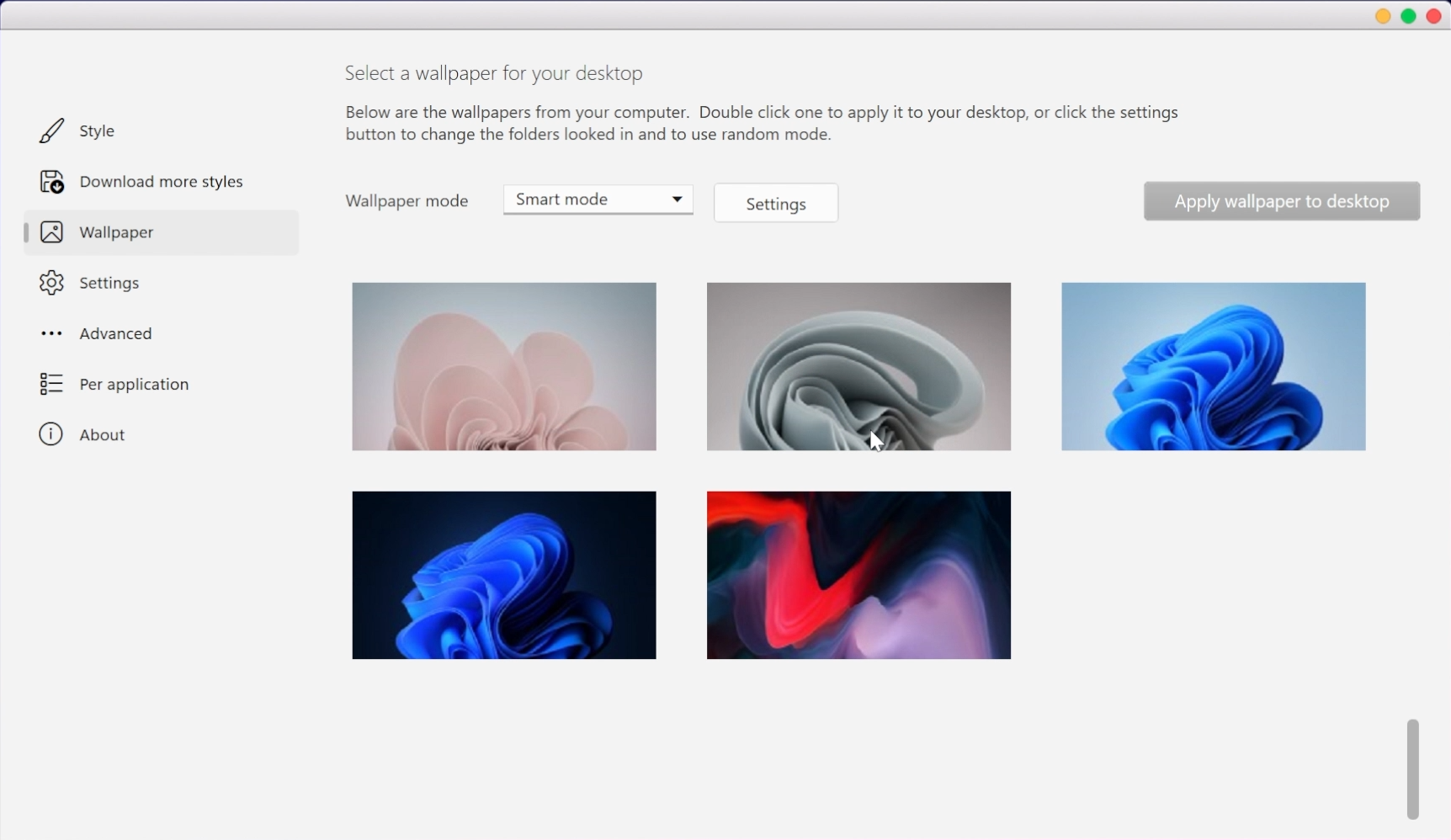1451x840 pixels.
Task: Select the pink floral wallpaper thumbnail
Action: coord(503,366)
